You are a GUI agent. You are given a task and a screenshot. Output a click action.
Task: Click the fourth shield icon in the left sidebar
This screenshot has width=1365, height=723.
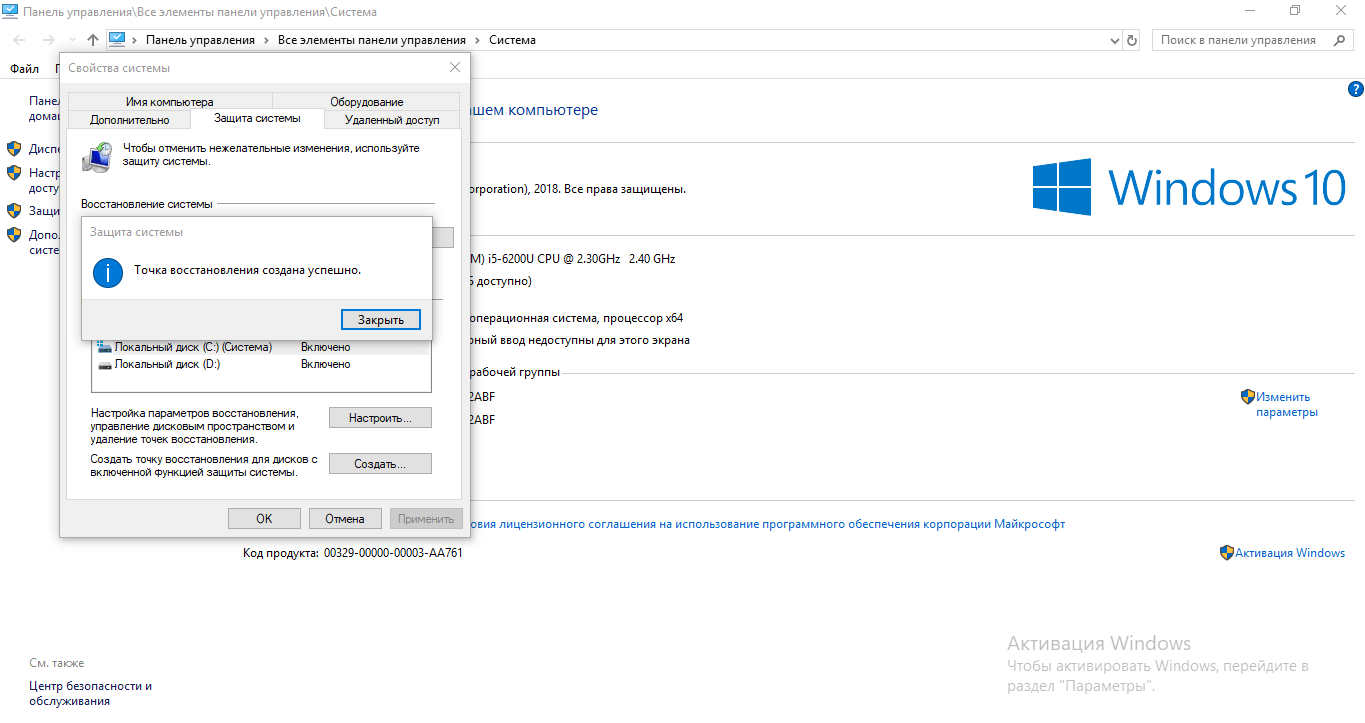point(14,235)
